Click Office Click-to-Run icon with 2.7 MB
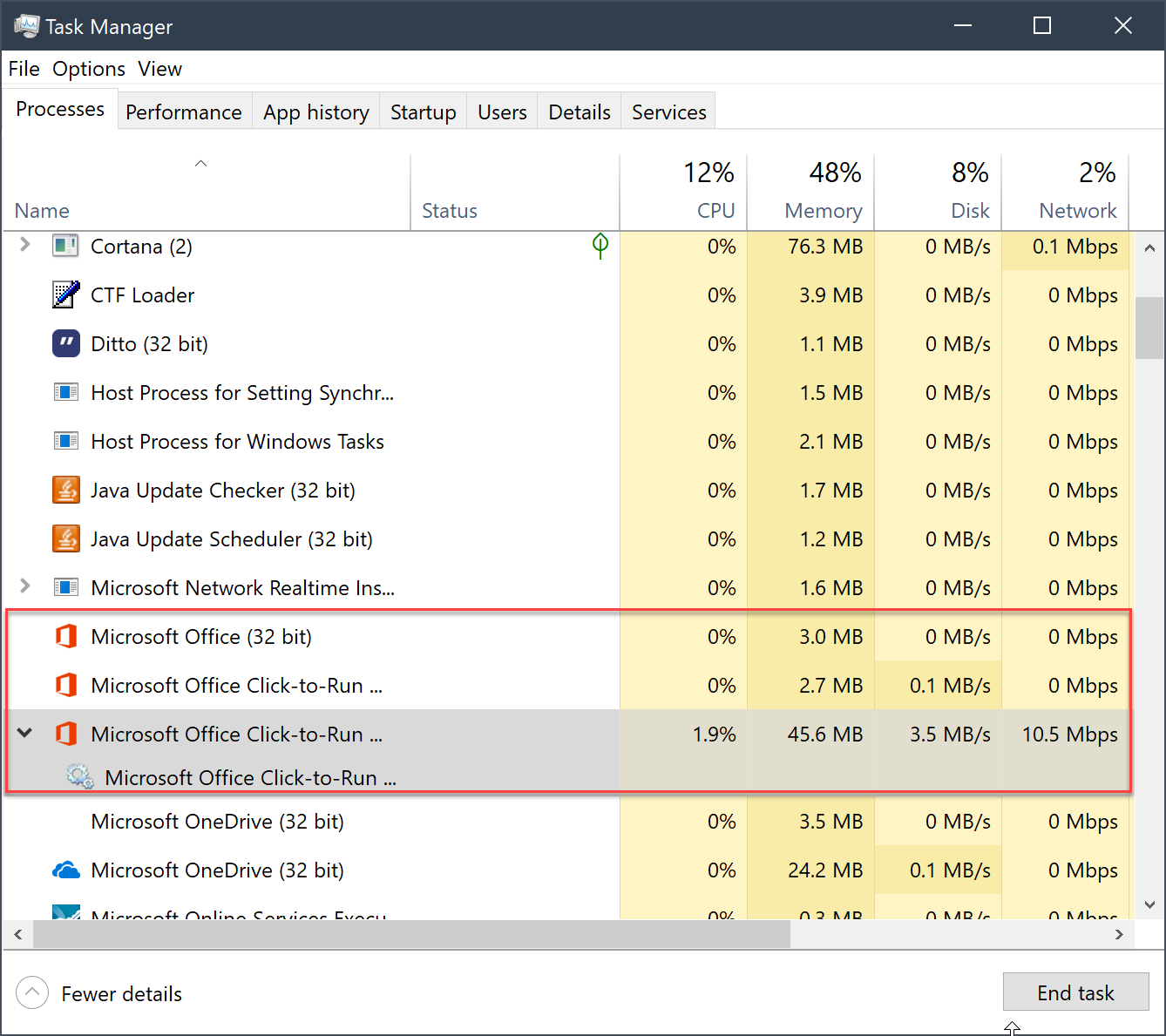The image size is (1166, 1036). [65, 685]
